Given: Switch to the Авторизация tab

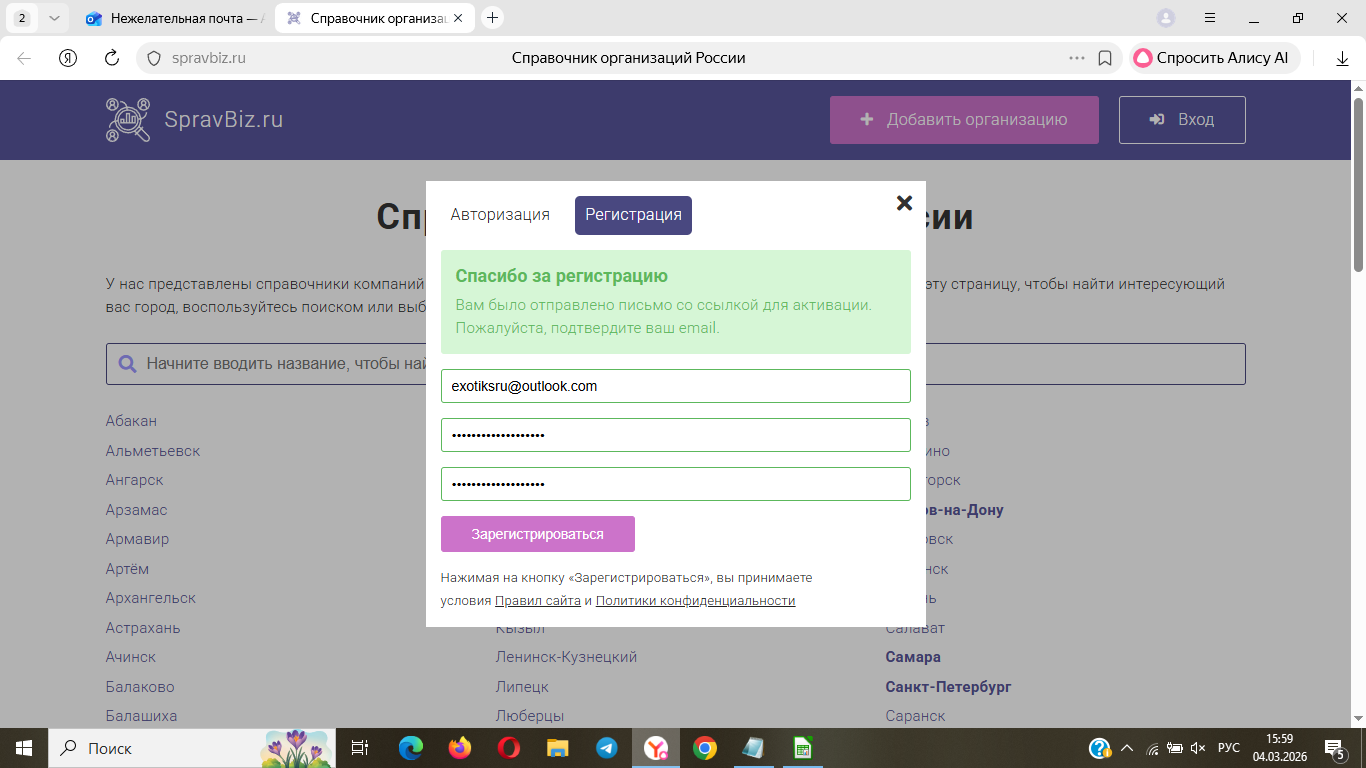Looking at the screenshot, I should (500, 215).
